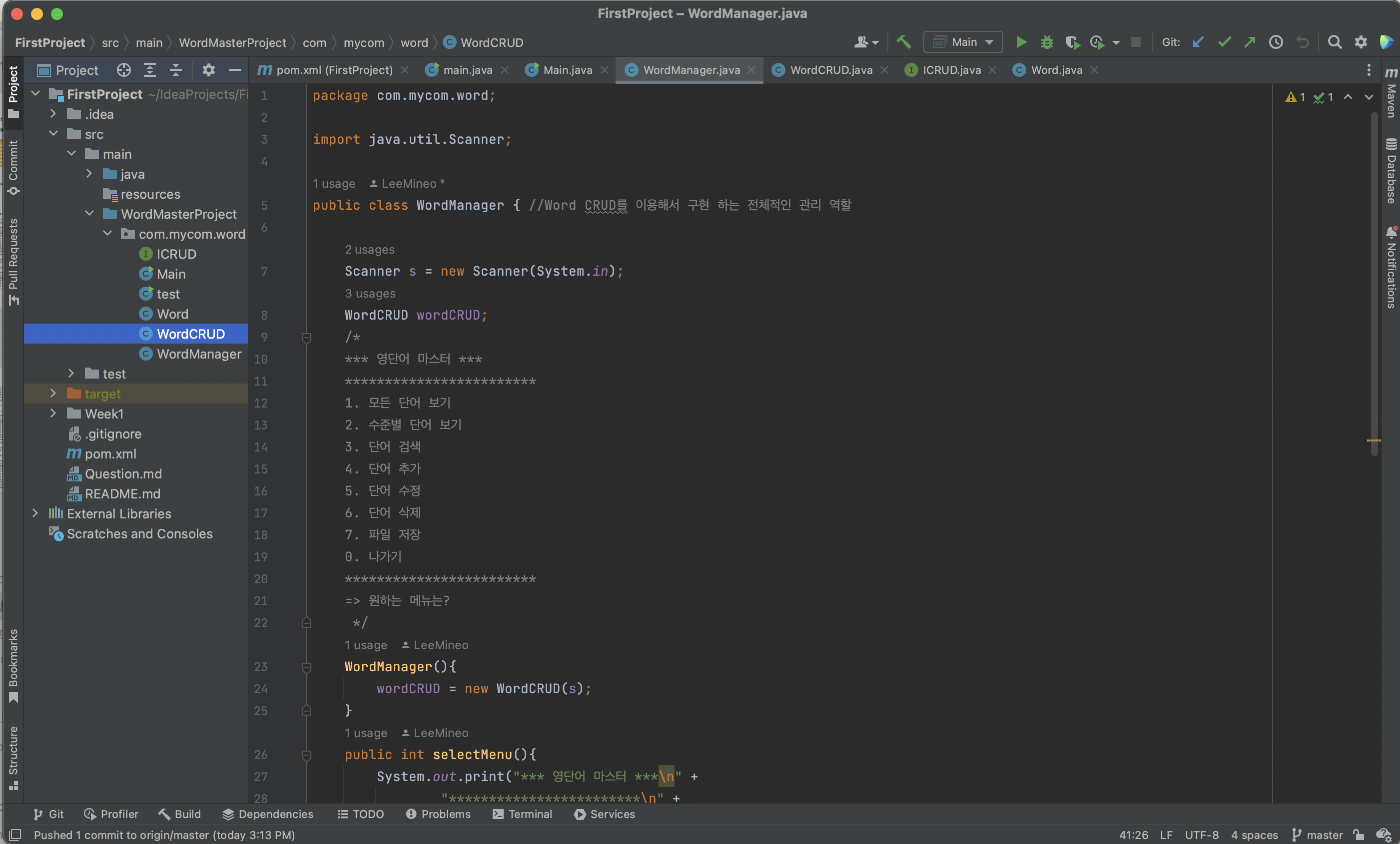Open Git history clock icon
Viewport: 1400px width, 844px height.
[x=1276, y=42]
